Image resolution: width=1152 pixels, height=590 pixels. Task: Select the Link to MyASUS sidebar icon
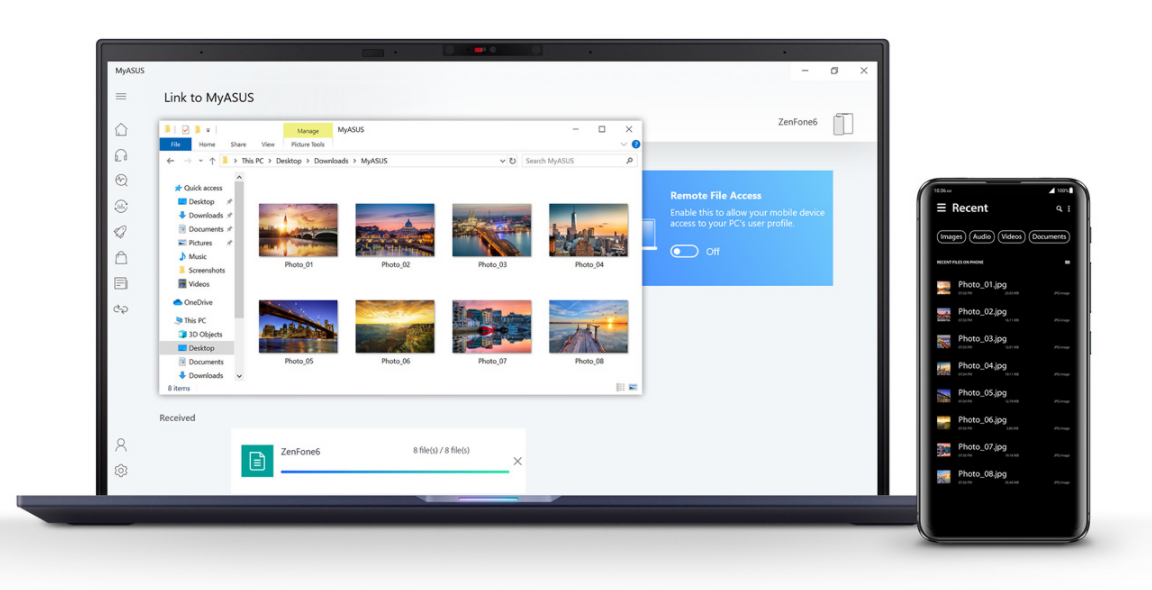[x=121, y=309]
